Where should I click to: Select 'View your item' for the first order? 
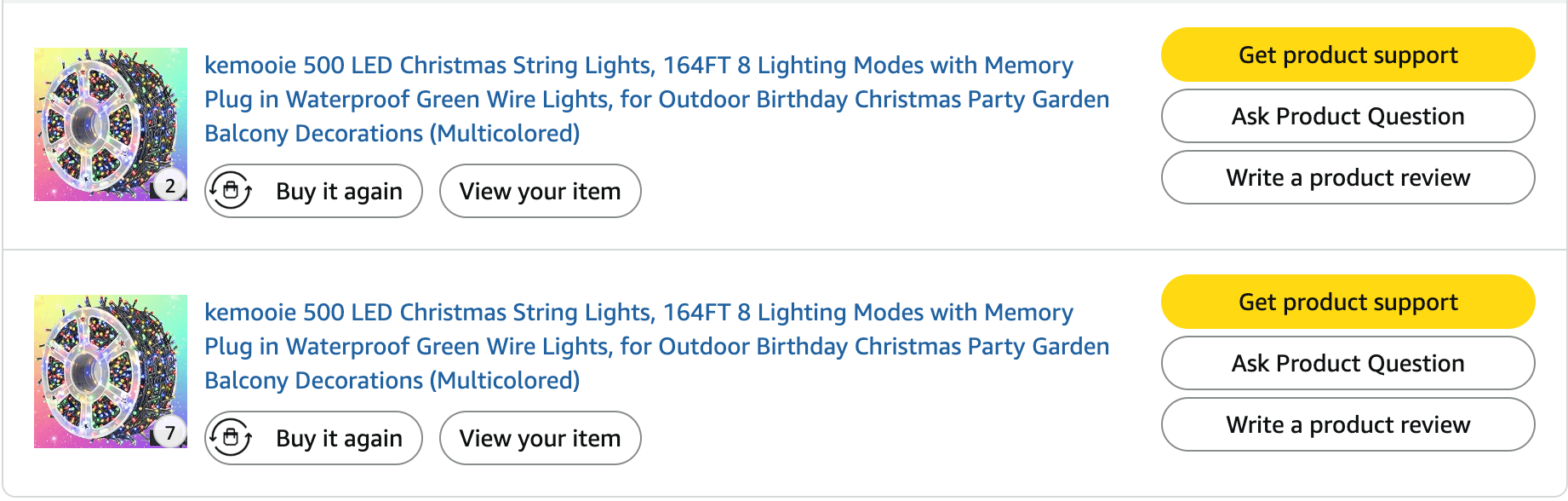tap(540, 191)
